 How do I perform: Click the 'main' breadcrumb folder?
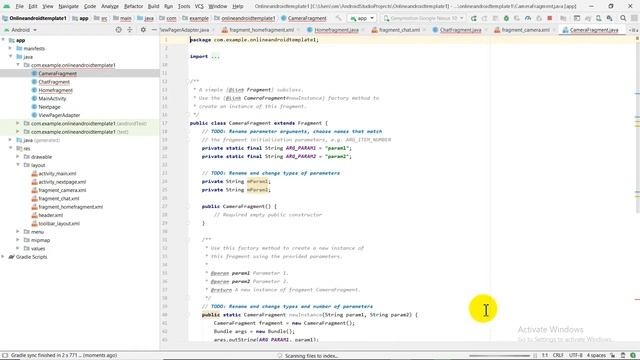122,18
